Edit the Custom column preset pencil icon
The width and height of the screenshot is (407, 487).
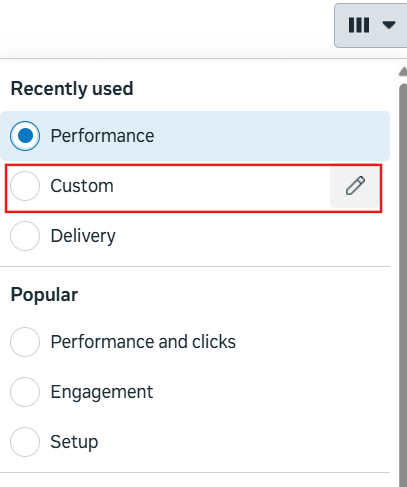click(x=355, y=186)
